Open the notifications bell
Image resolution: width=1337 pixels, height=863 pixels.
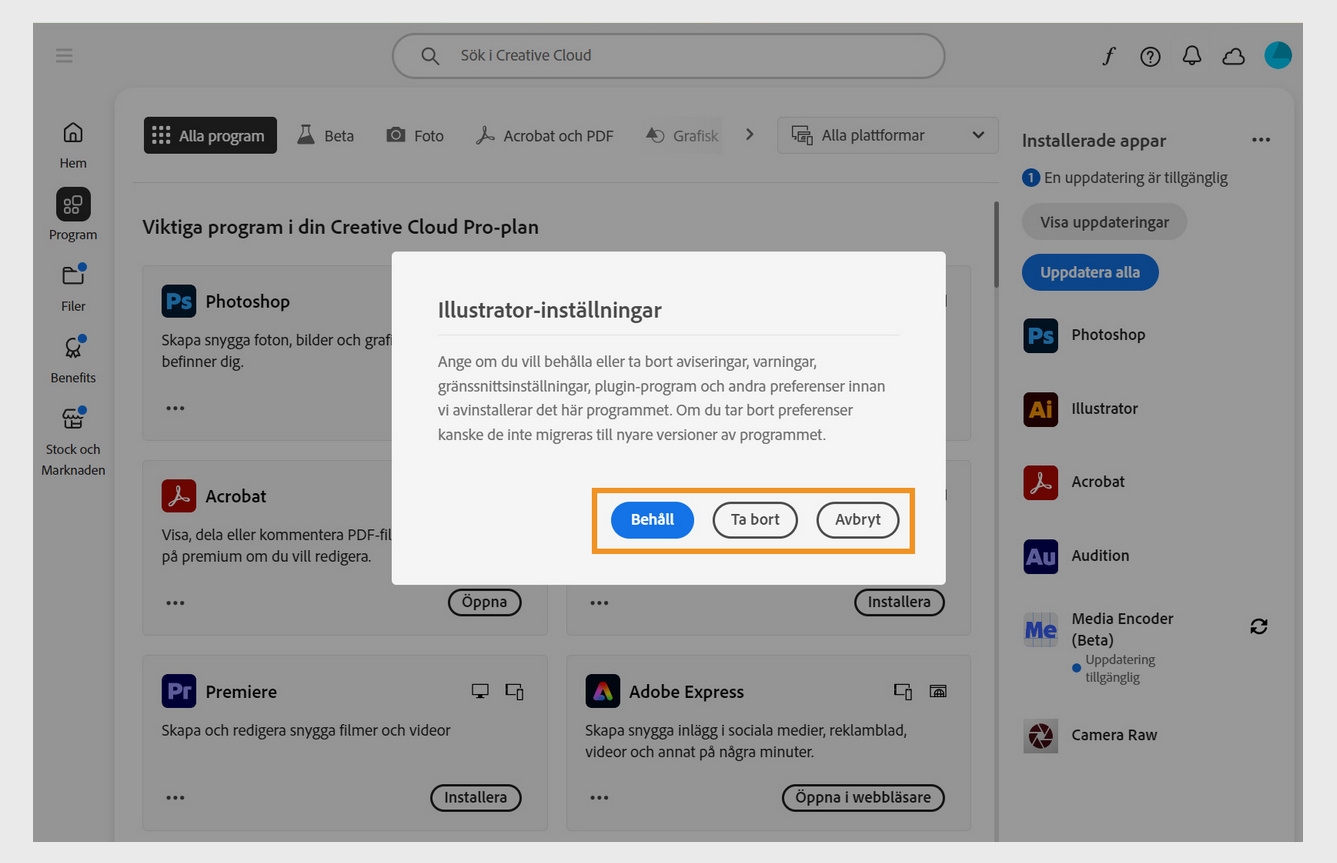(1191, 56)
